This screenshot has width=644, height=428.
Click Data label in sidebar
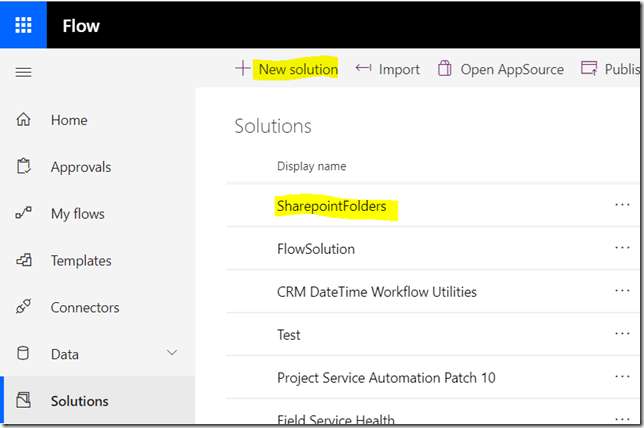(64, 354)
